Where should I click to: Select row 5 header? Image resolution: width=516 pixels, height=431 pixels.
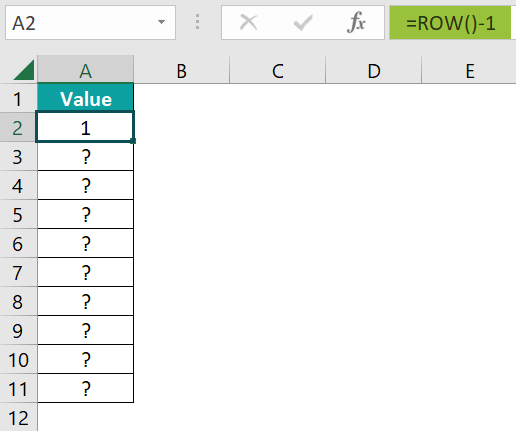tap(18, 214)
